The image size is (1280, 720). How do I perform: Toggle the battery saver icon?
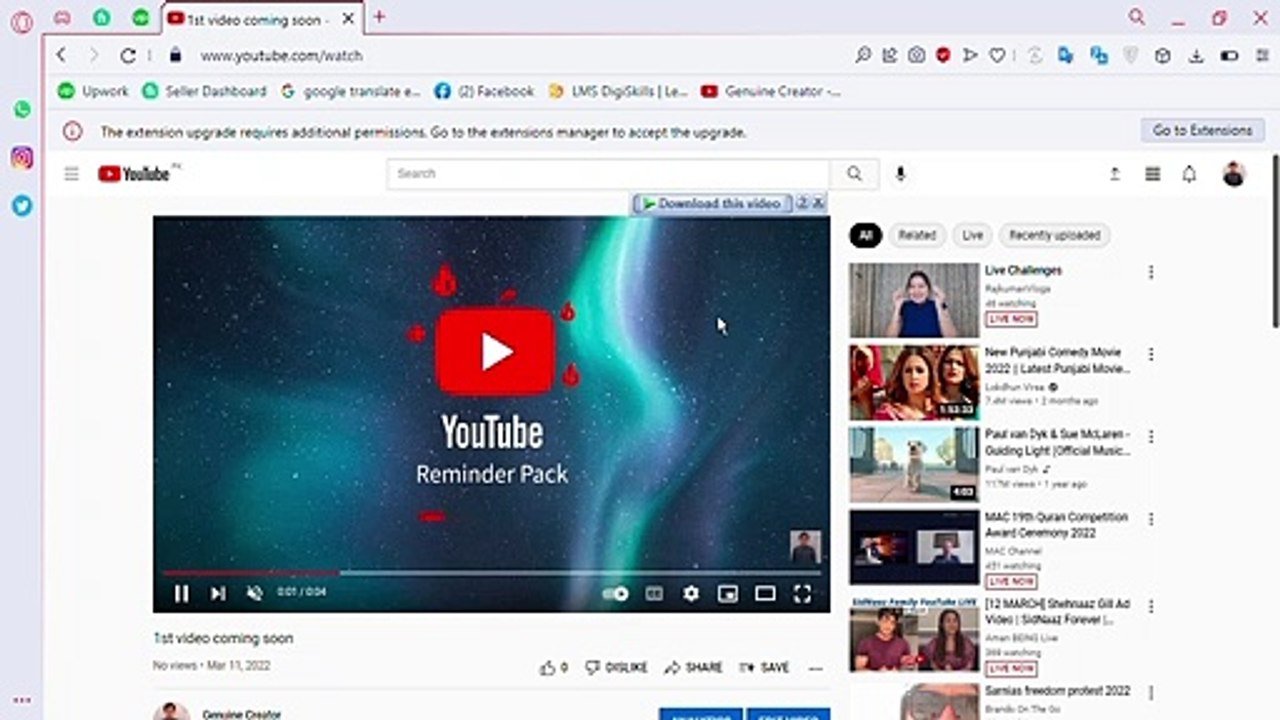point(1229,56)
